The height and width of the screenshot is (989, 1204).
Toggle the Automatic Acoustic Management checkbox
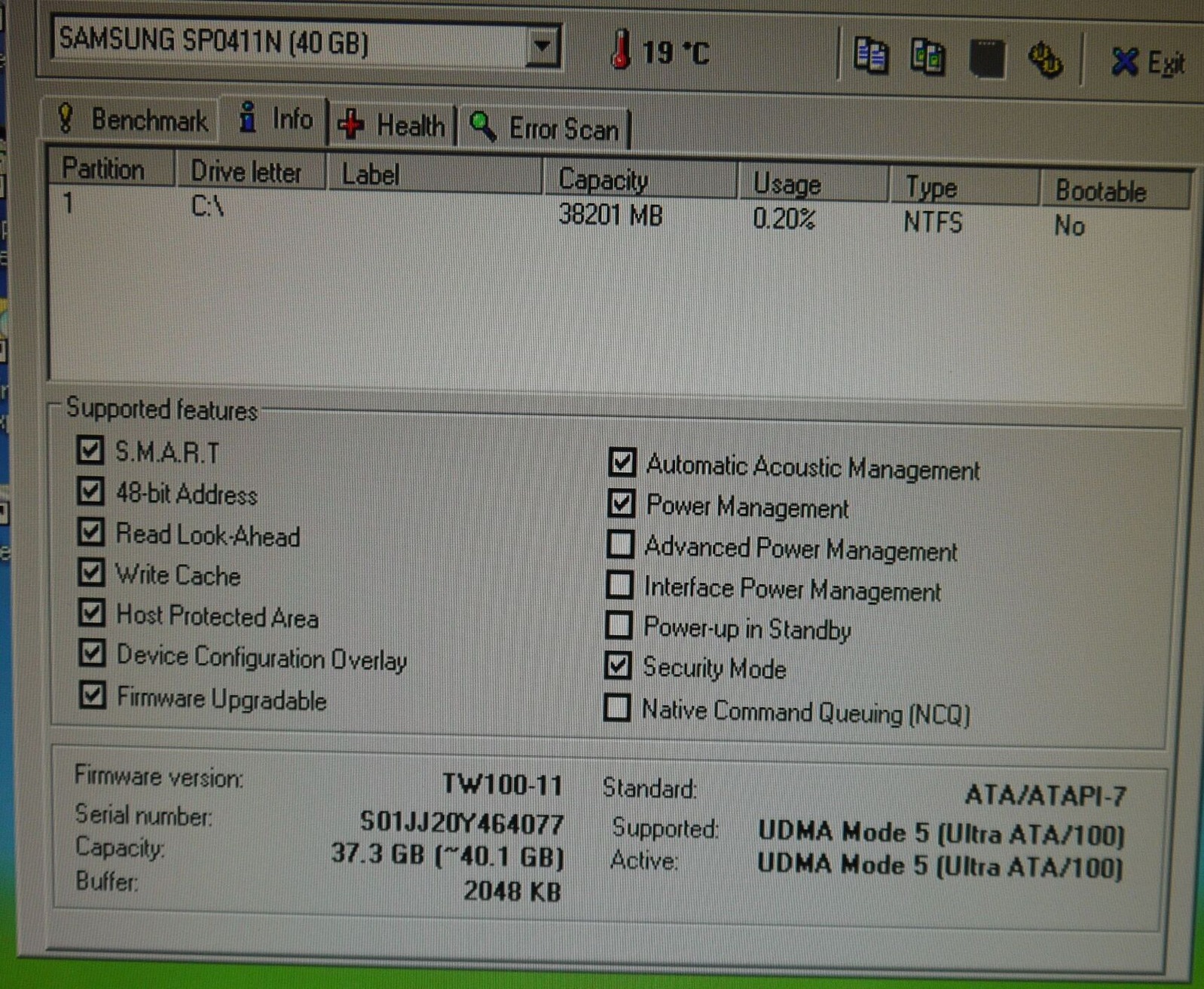click(622, 462)
